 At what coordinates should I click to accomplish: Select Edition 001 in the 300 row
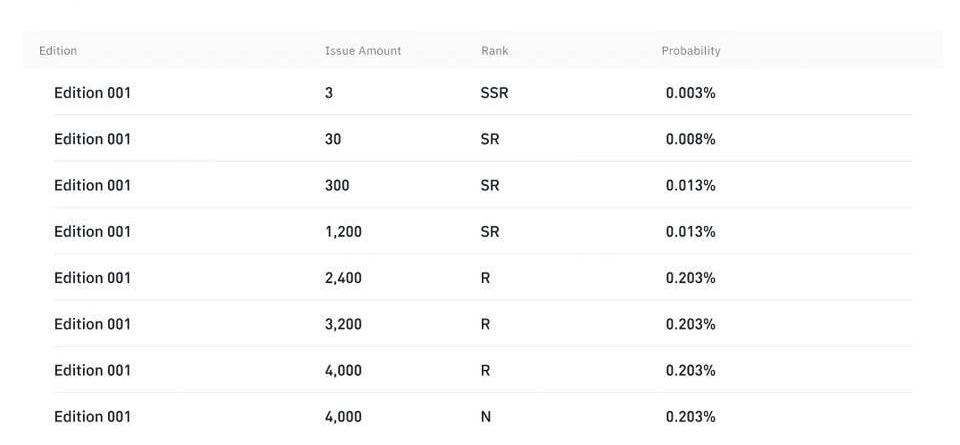pyautogui.click(x=92, y=185)
